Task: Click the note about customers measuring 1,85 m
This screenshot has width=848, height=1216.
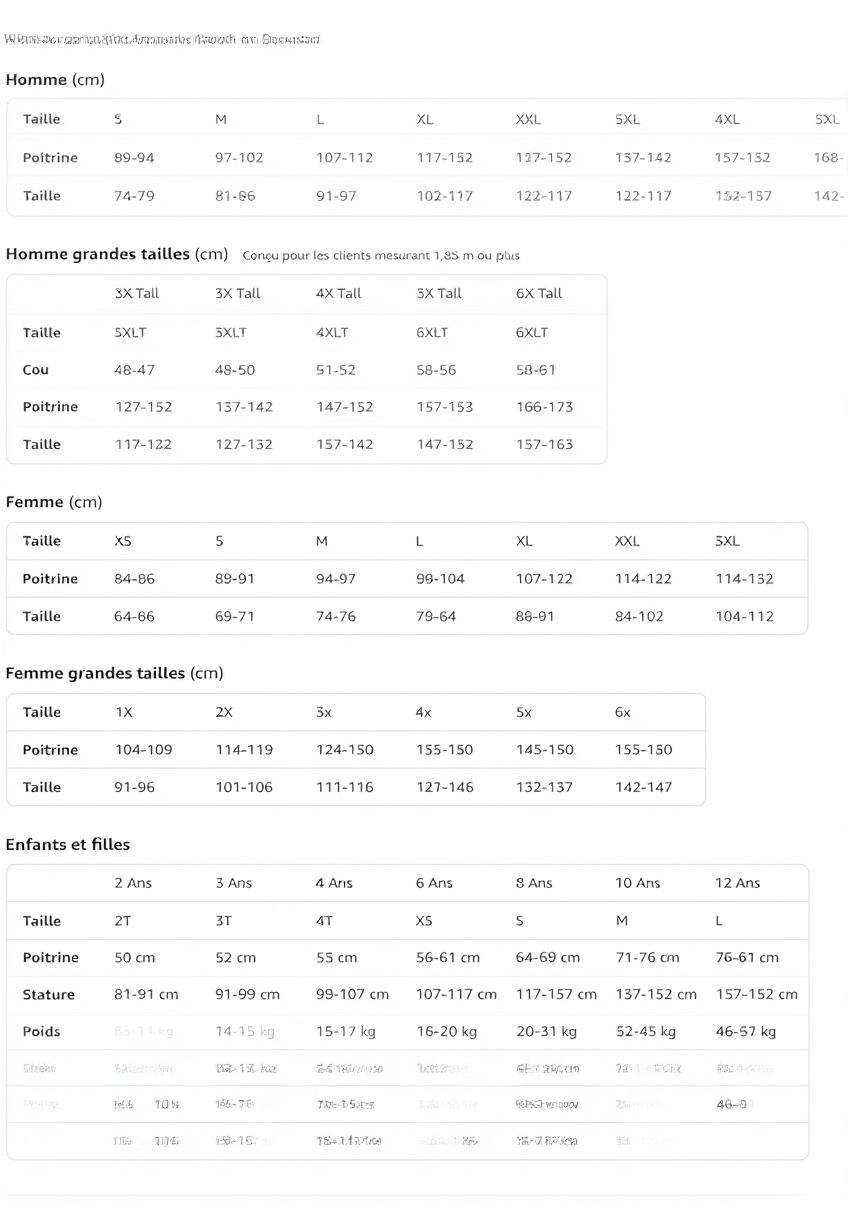Action: point(381,256)
